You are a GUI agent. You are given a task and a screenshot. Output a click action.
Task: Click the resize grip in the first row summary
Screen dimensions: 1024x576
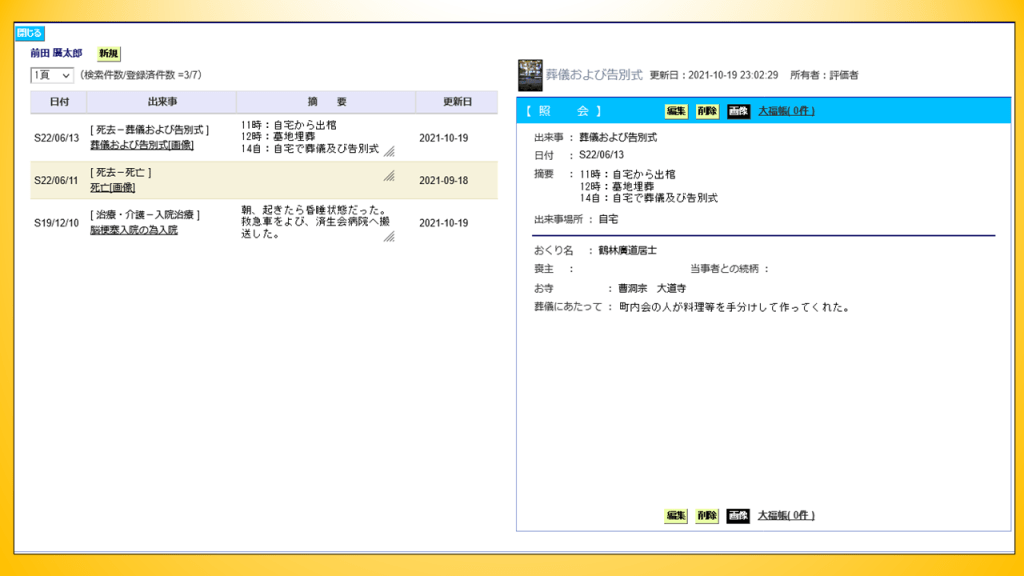[x=389, y=151]
